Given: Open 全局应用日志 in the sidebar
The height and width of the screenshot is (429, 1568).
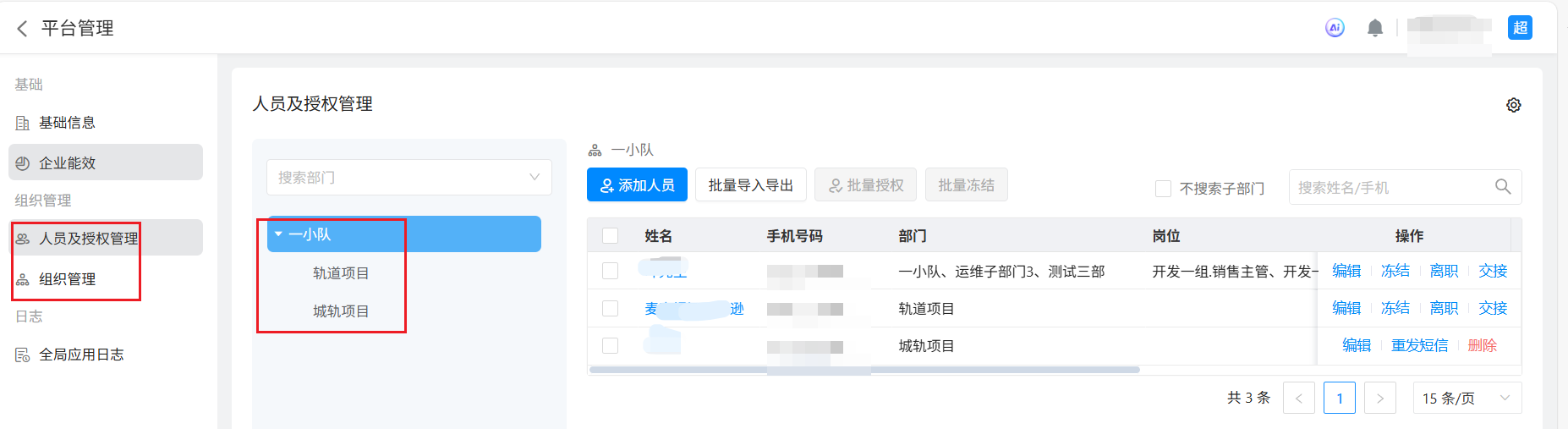Looking at the screenshot, I should coord(81,355).
